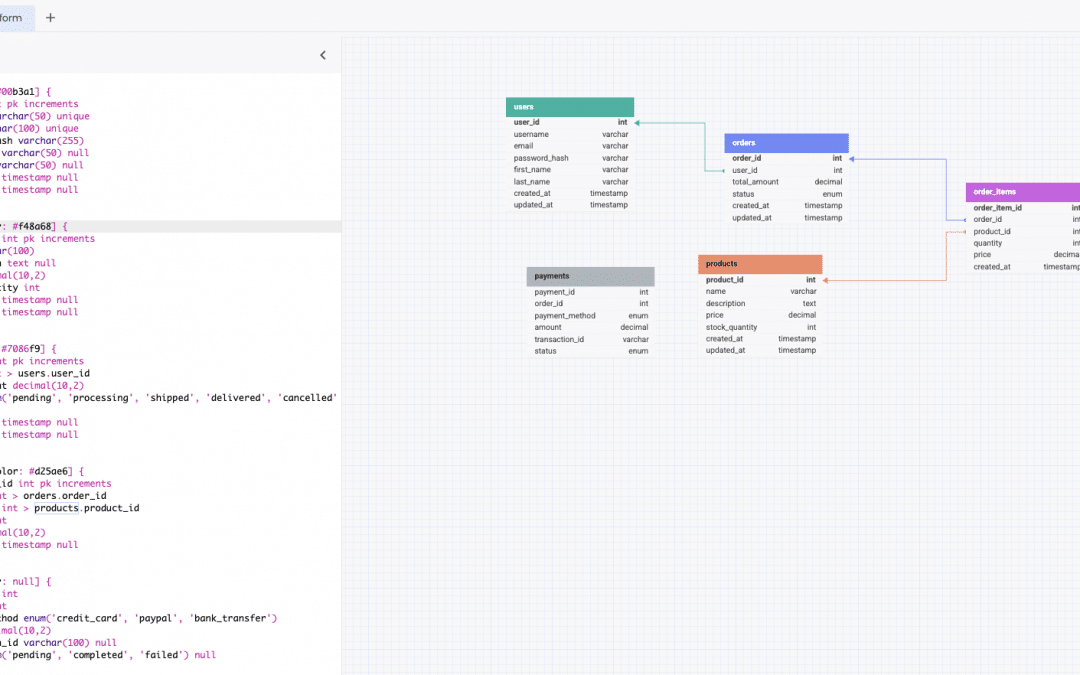Click the total_amount field in orders table
The height and width of the screenshot is (675, 1080).
(x=786, y=182)
